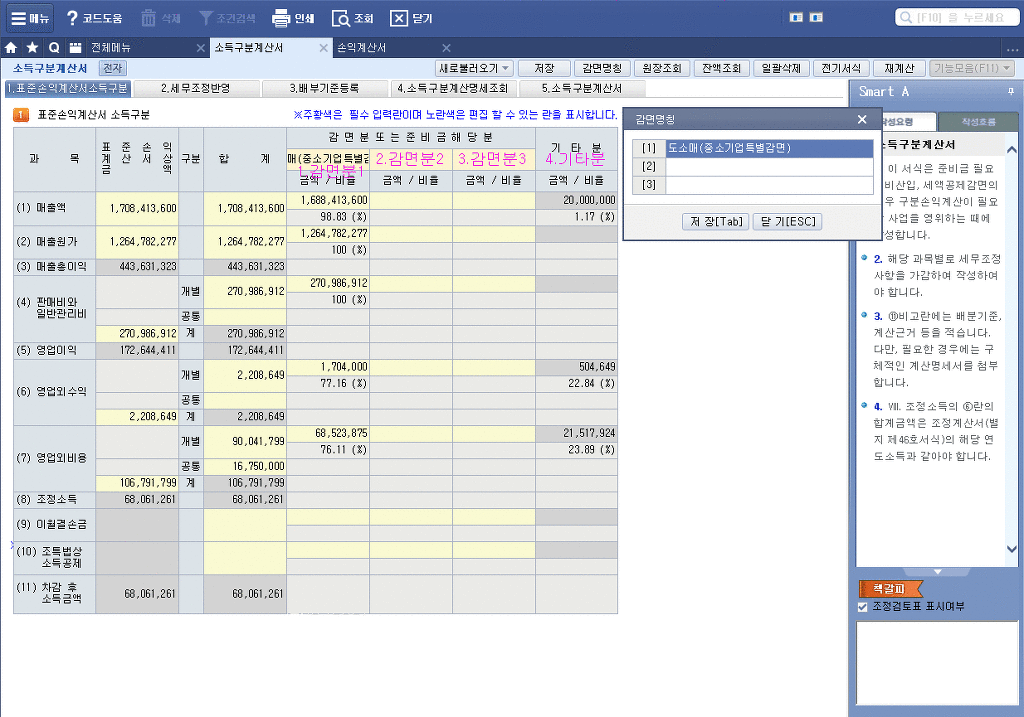1024x717 pixels.
Task: Click 감면명칭 entry [3] field
Action: click(x=769, y=185)
